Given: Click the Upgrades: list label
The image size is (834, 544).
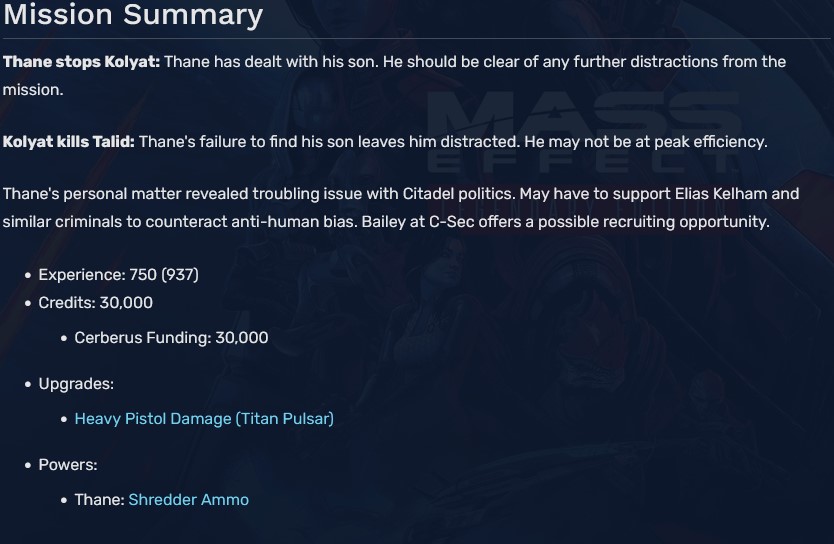Looking at the screenshot, I should (x=76, y=384).
